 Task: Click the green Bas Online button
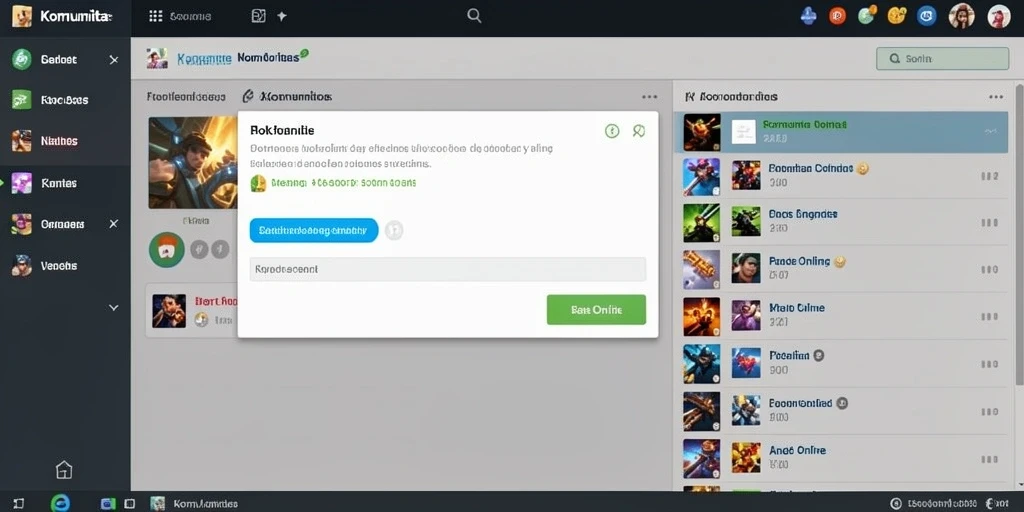596,310
